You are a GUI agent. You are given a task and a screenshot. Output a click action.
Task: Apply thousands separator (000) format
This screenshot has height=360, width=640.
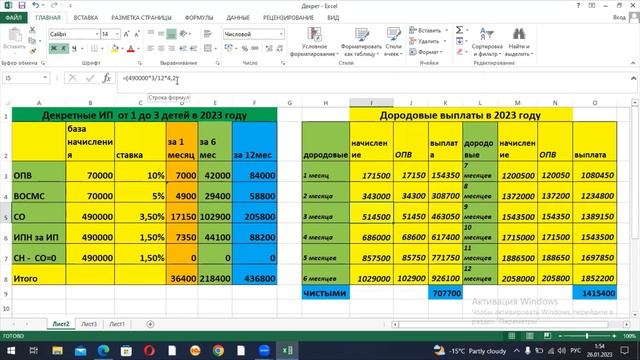click(x=255, y=49)
